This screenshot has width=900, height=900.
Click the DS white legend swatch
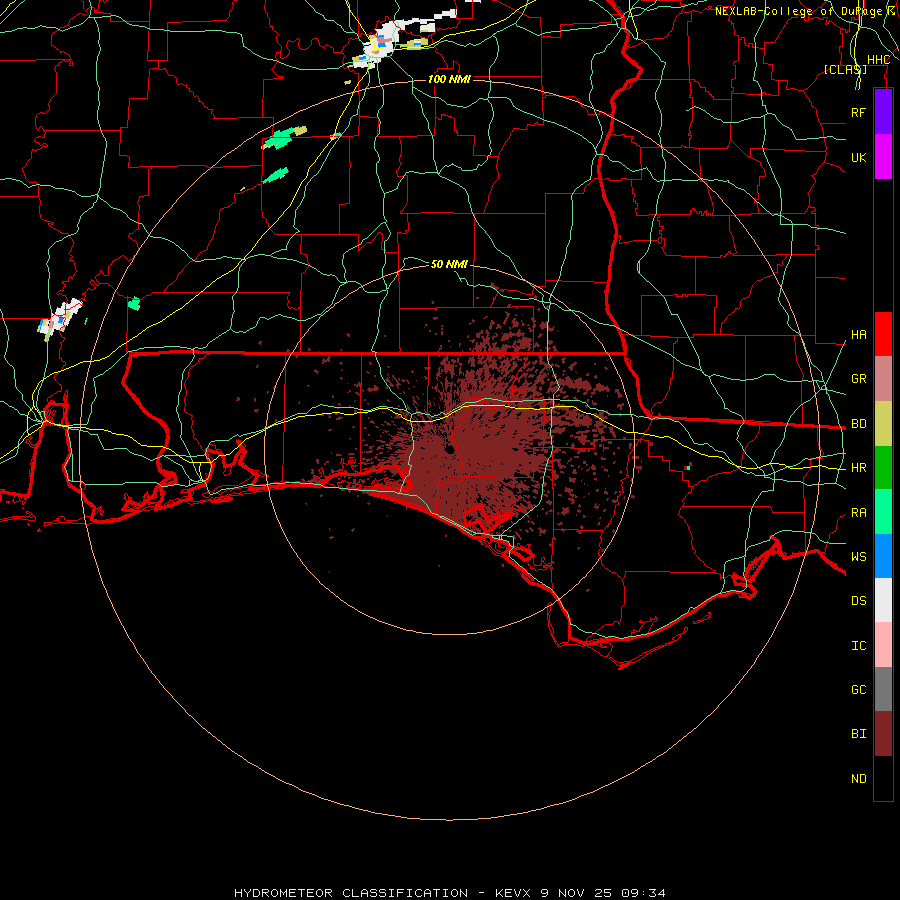[x=883, y=600]
